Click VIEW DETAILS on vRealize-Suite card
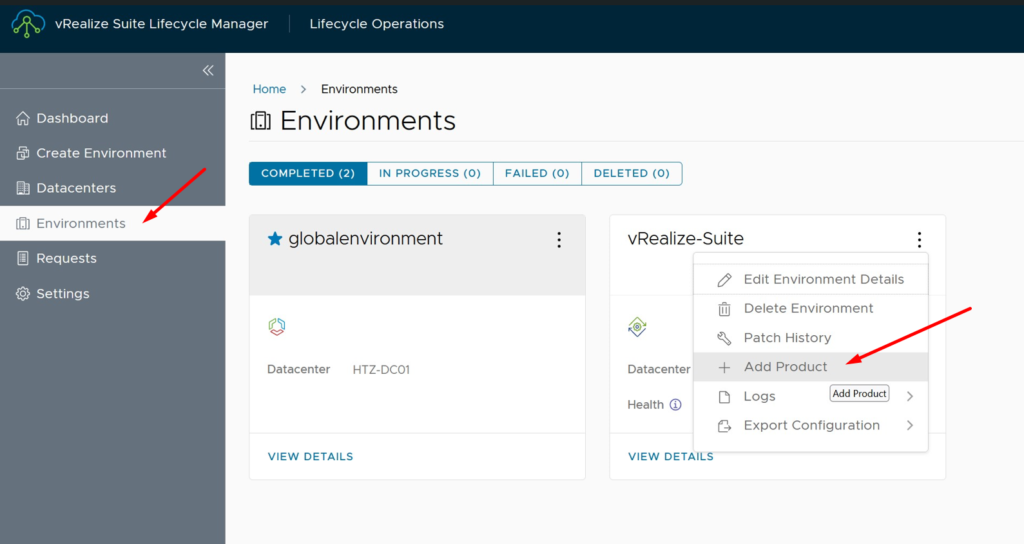The image size is (1024, 544). click(x=671, y=456)
